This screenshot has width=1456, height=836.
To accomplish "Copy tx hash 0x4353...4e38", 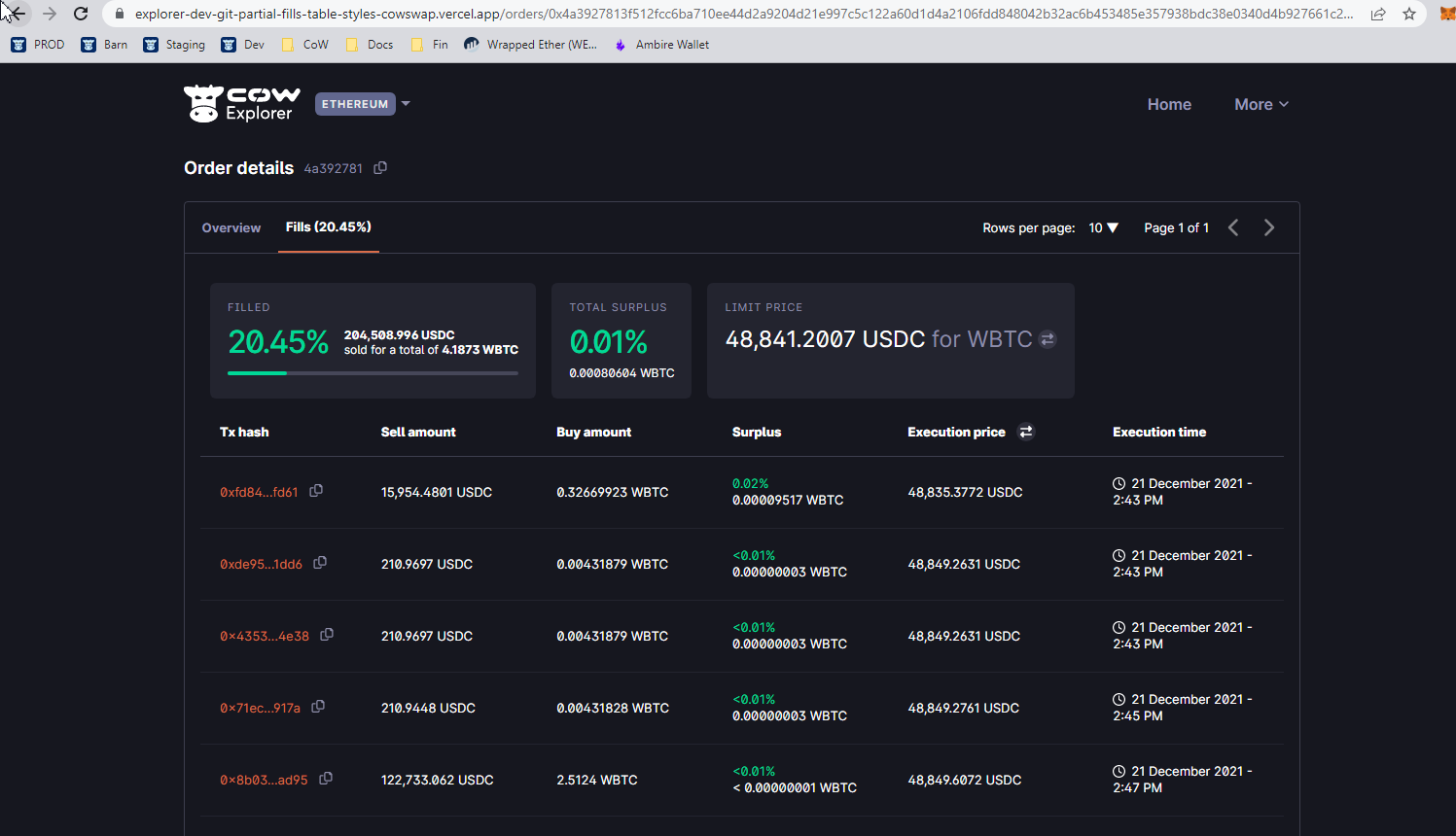I will (327, 635).
